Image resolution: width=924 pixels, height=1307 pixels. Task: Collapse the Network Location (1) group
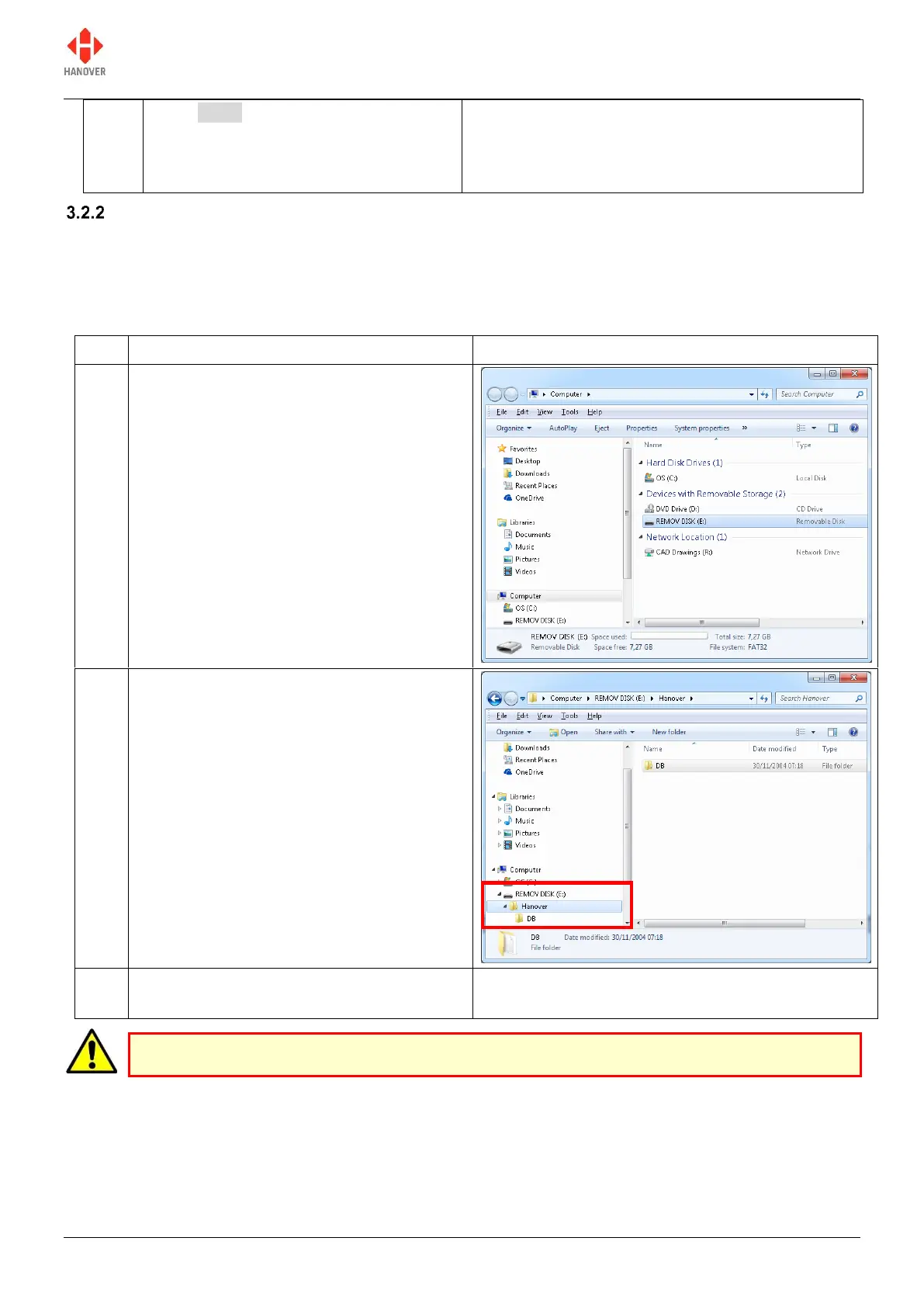641,537
